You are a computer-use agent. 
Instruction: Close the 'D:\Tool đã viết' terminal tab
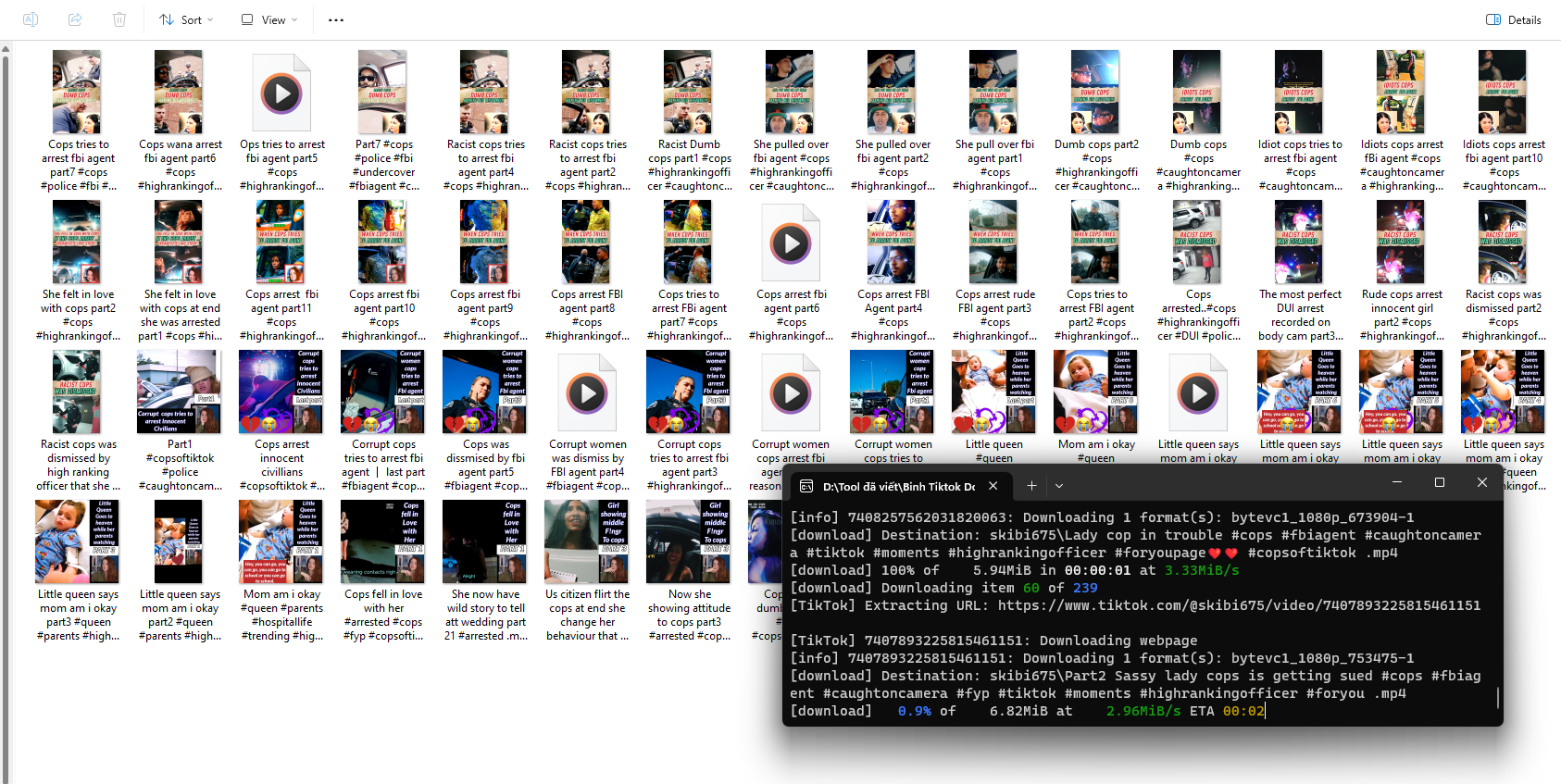point(993,485)
